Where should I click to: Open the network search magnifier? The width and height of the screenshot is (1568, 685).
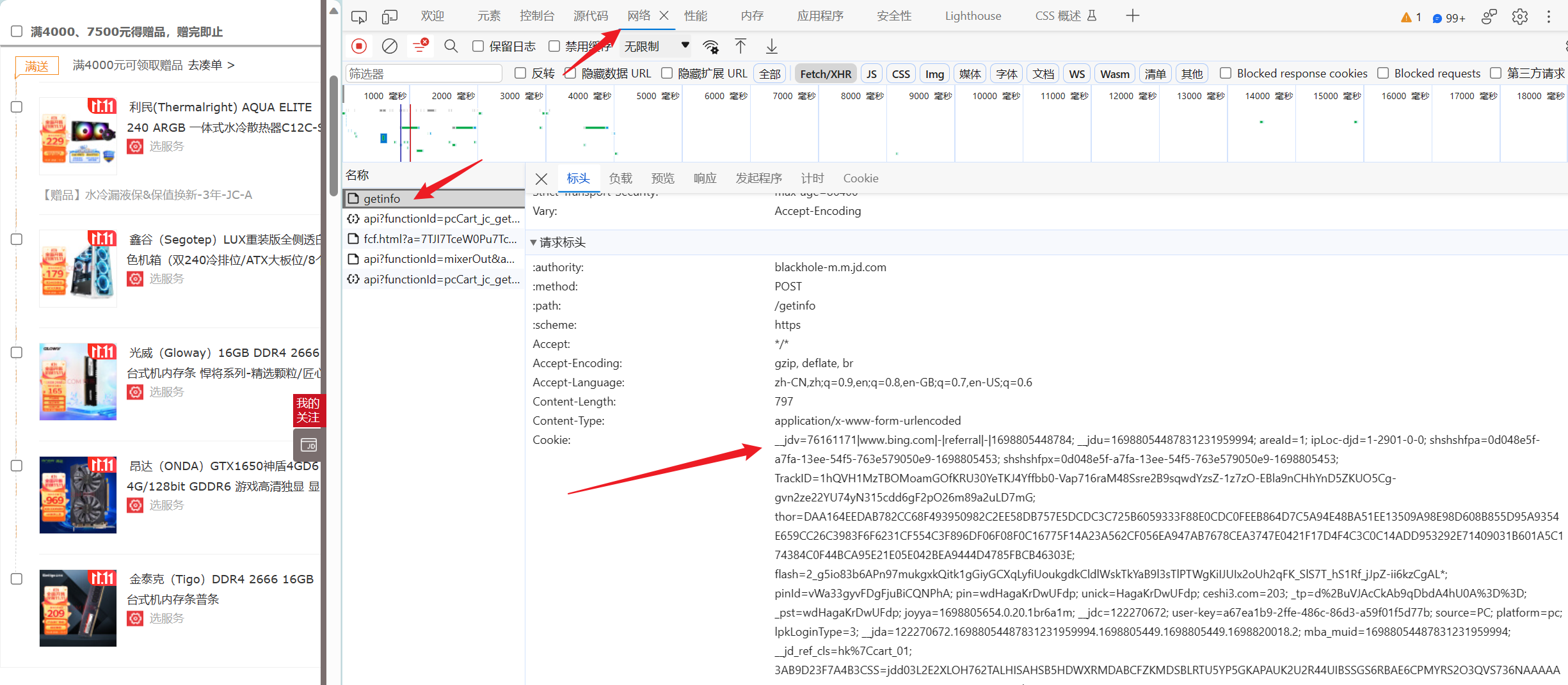451,46
